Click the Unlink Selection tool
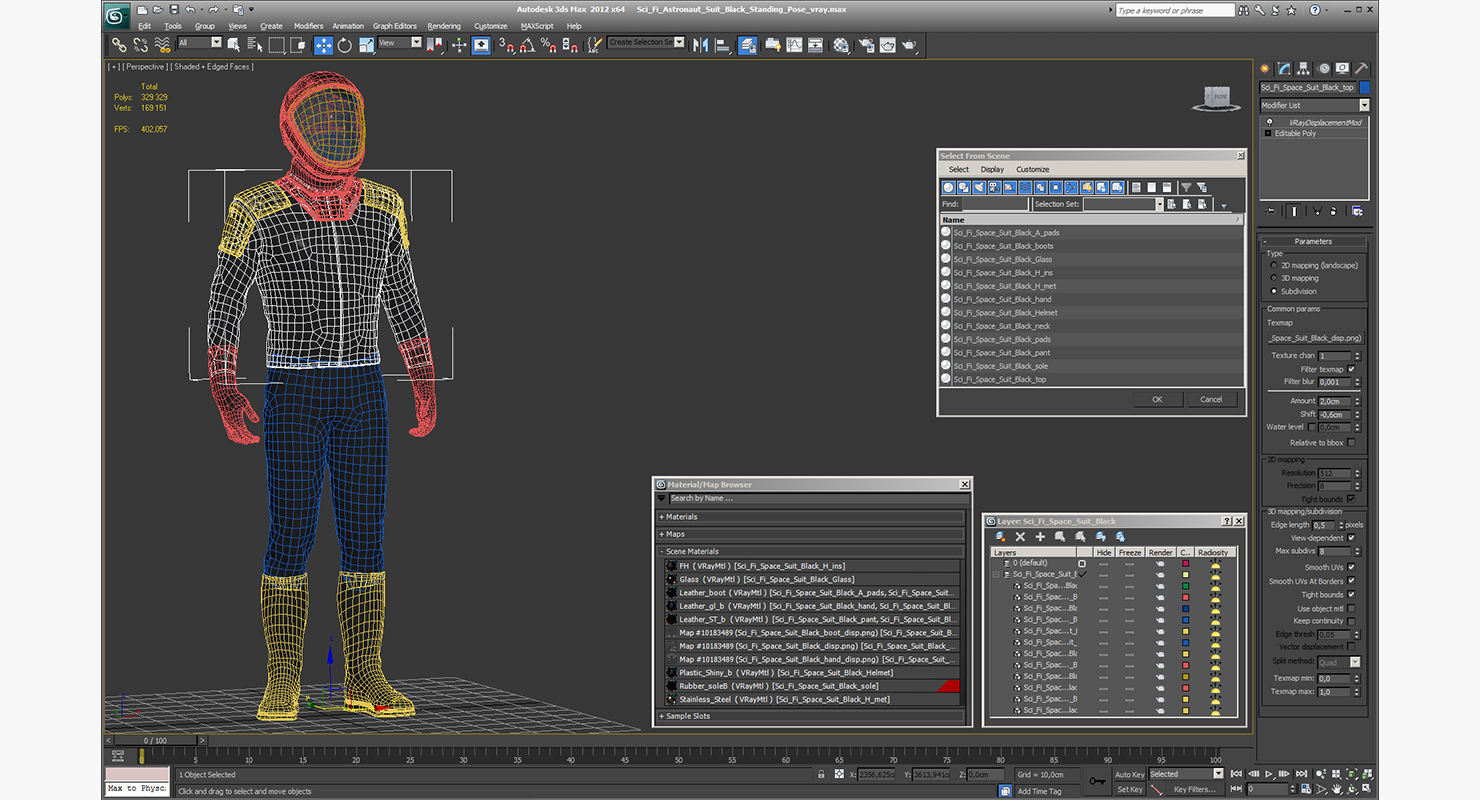The width and height of the screenshot is (1480, 800). 141,45
